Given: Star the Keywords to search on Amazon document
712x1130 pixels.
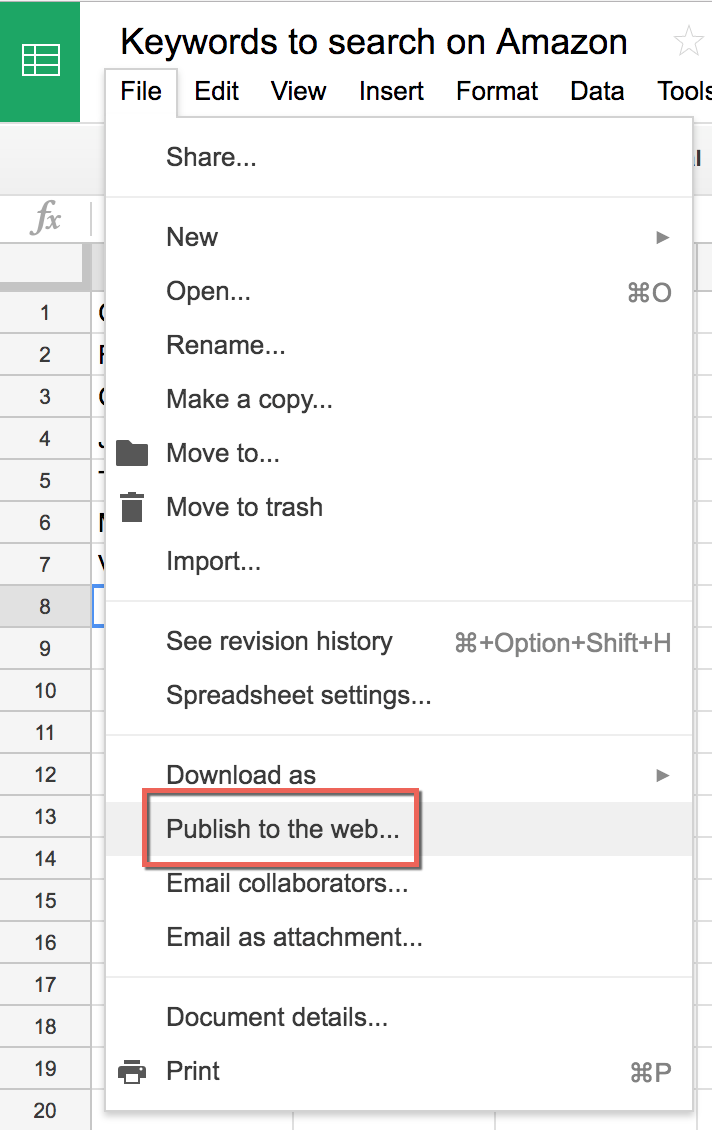Looking at the screenshot, I should (x=687, y=41).
